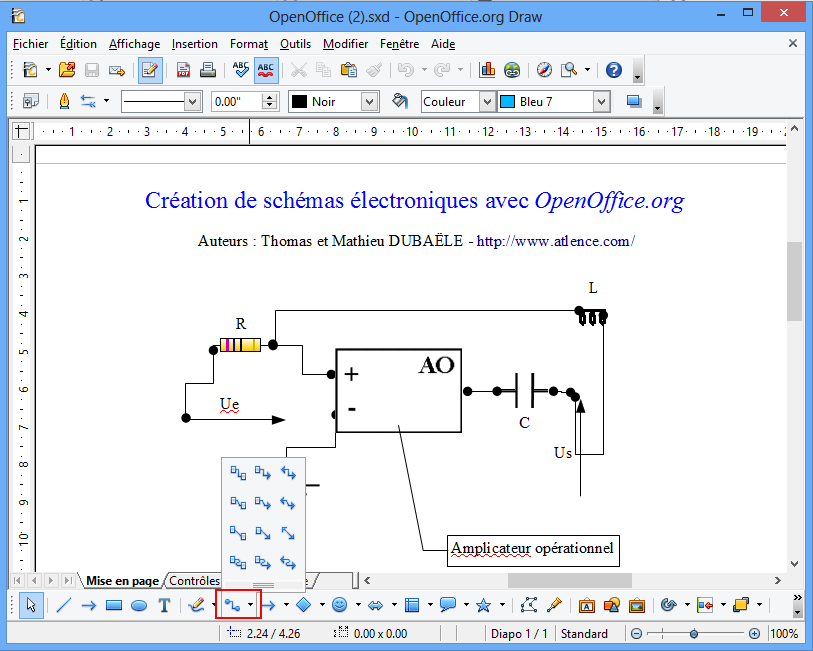
Task: Open the Affichage menu
Action: [134, 44]
